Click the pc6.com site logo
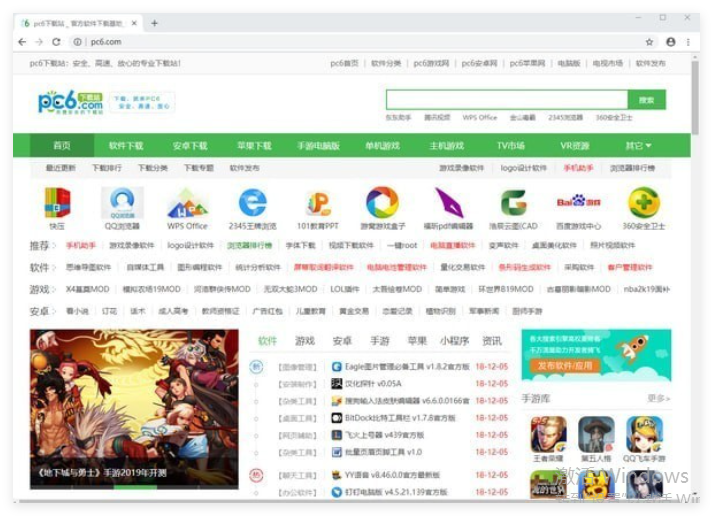The width and height of the screenshot is (713, 516). coord(70,102)
